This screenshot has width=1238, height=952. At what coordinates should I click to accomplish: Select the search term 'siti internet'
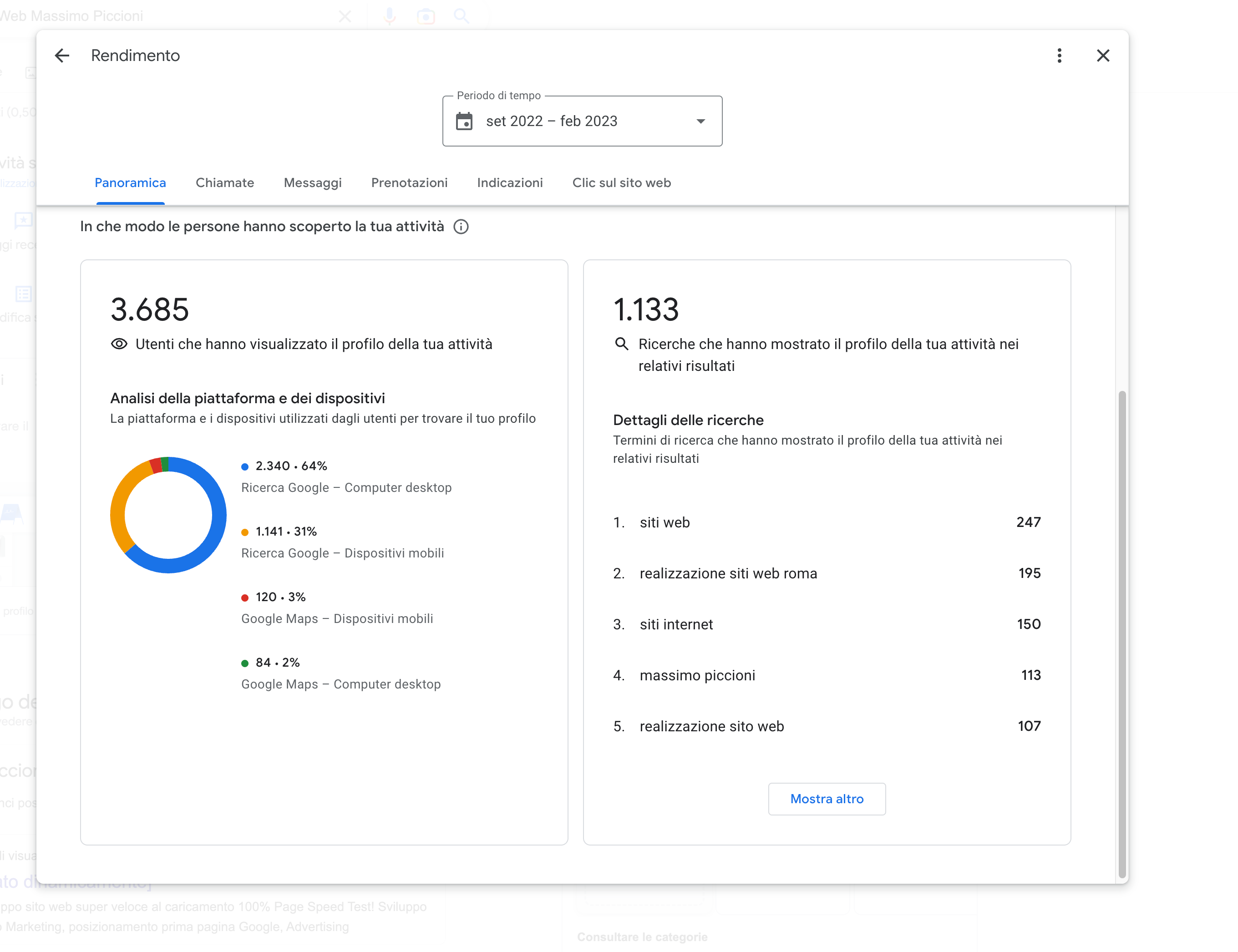click(x=676, y=624)
